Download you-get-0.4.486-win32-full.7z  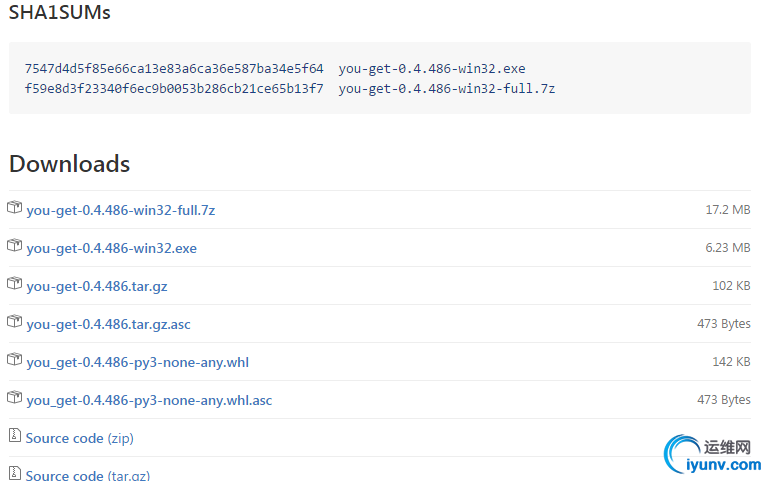click(120, 210)
